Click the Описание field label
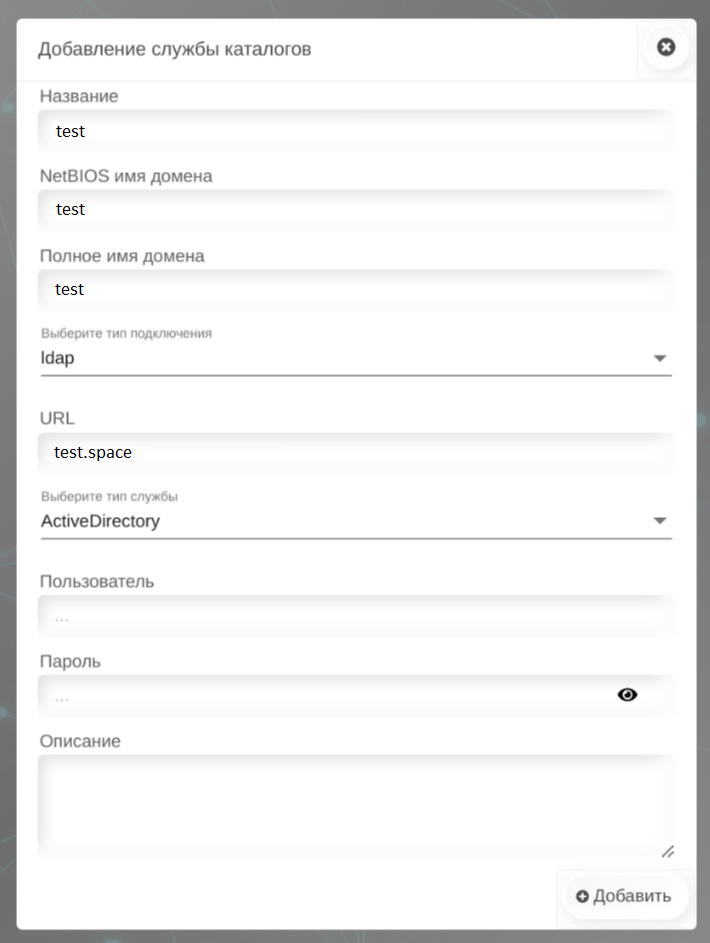The height and width of the screenshot is (943, 710). point(80,741)
